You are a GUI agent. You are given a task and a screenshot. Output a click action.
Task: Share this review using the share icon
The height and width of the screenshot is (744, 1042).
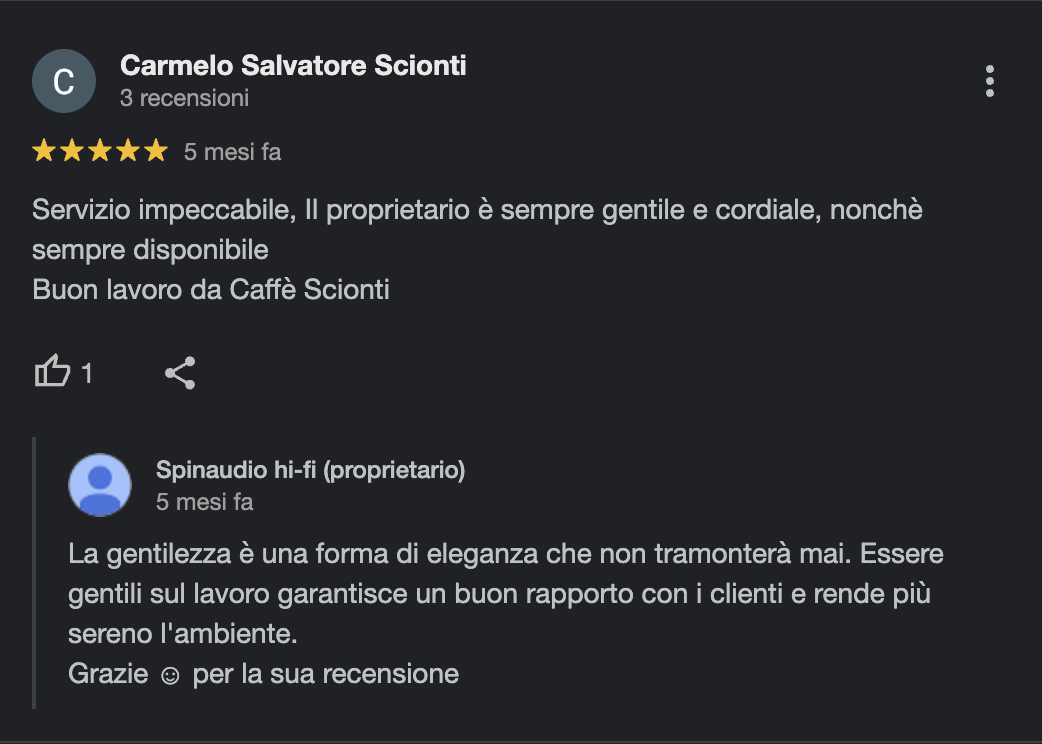[180, 373]
